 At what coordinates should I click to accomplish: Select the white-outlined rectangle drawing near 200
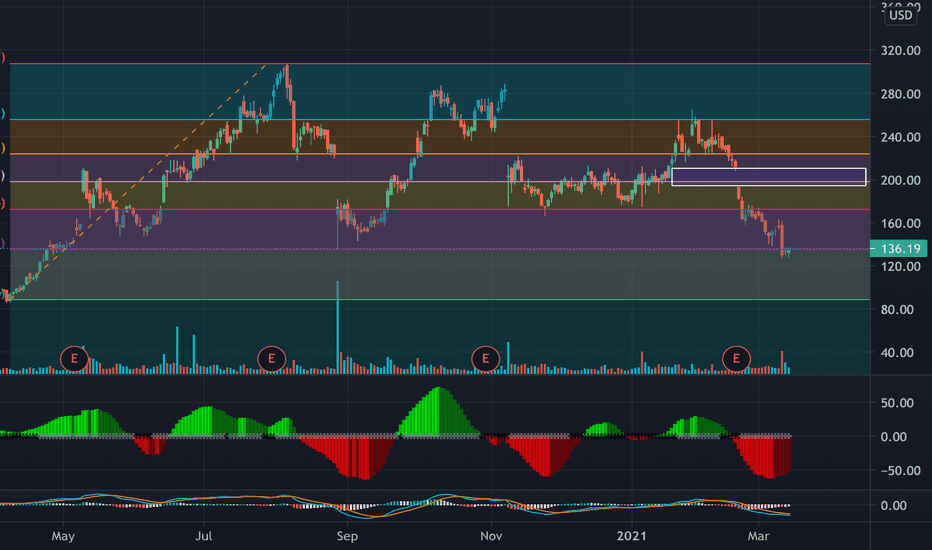(x=769, y=177)
